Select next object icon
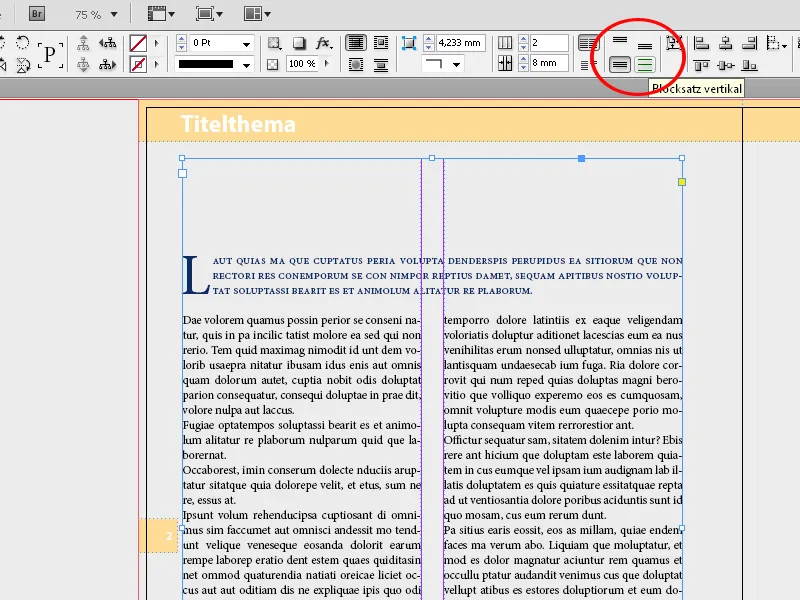 point(108,64)
